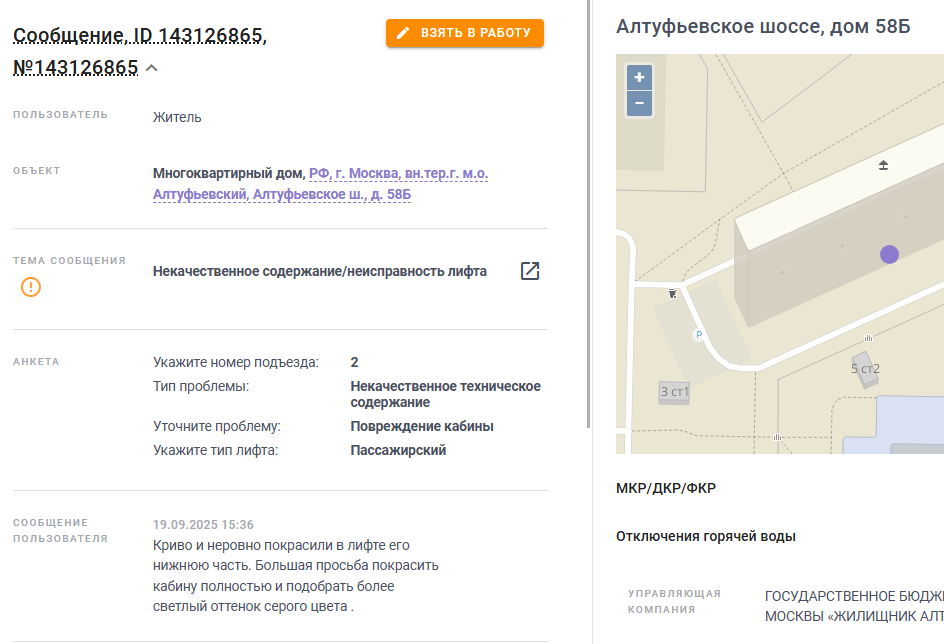Click the purple location marker on map

[889, 255]
